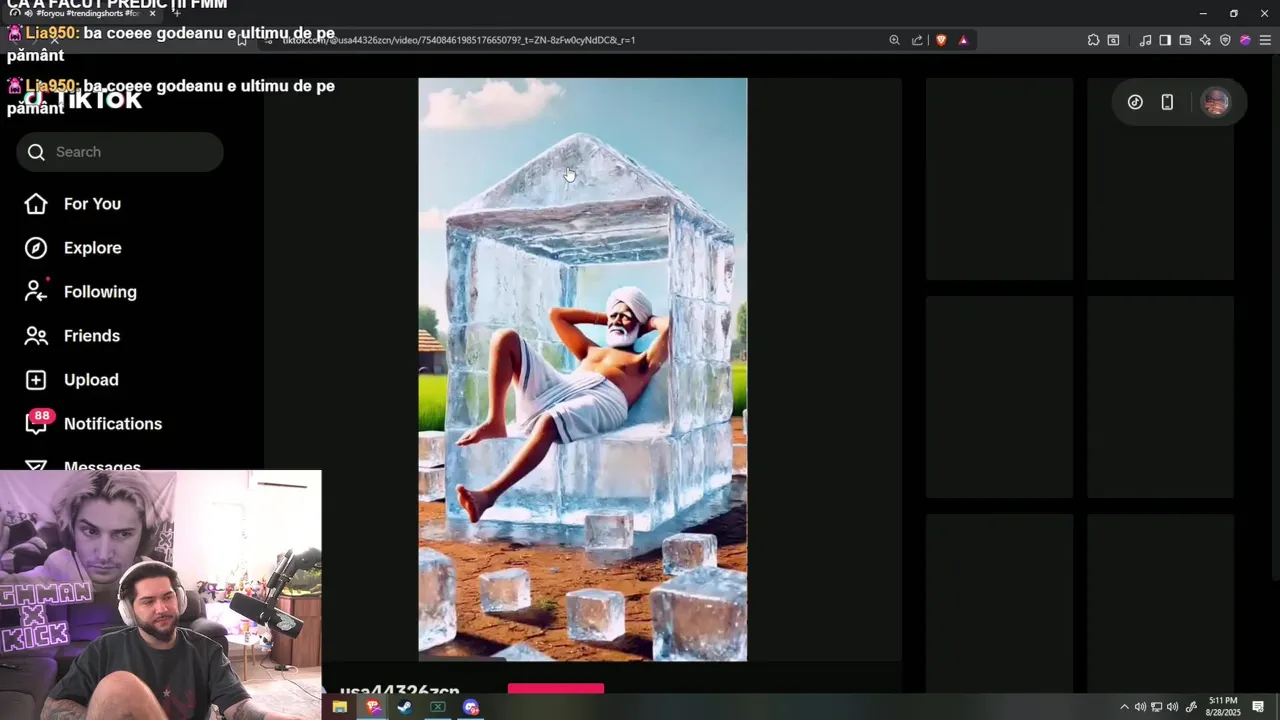This screenshot has width=1280, height=720.
Task: Open a new browser tab
Action: point(177,14)
